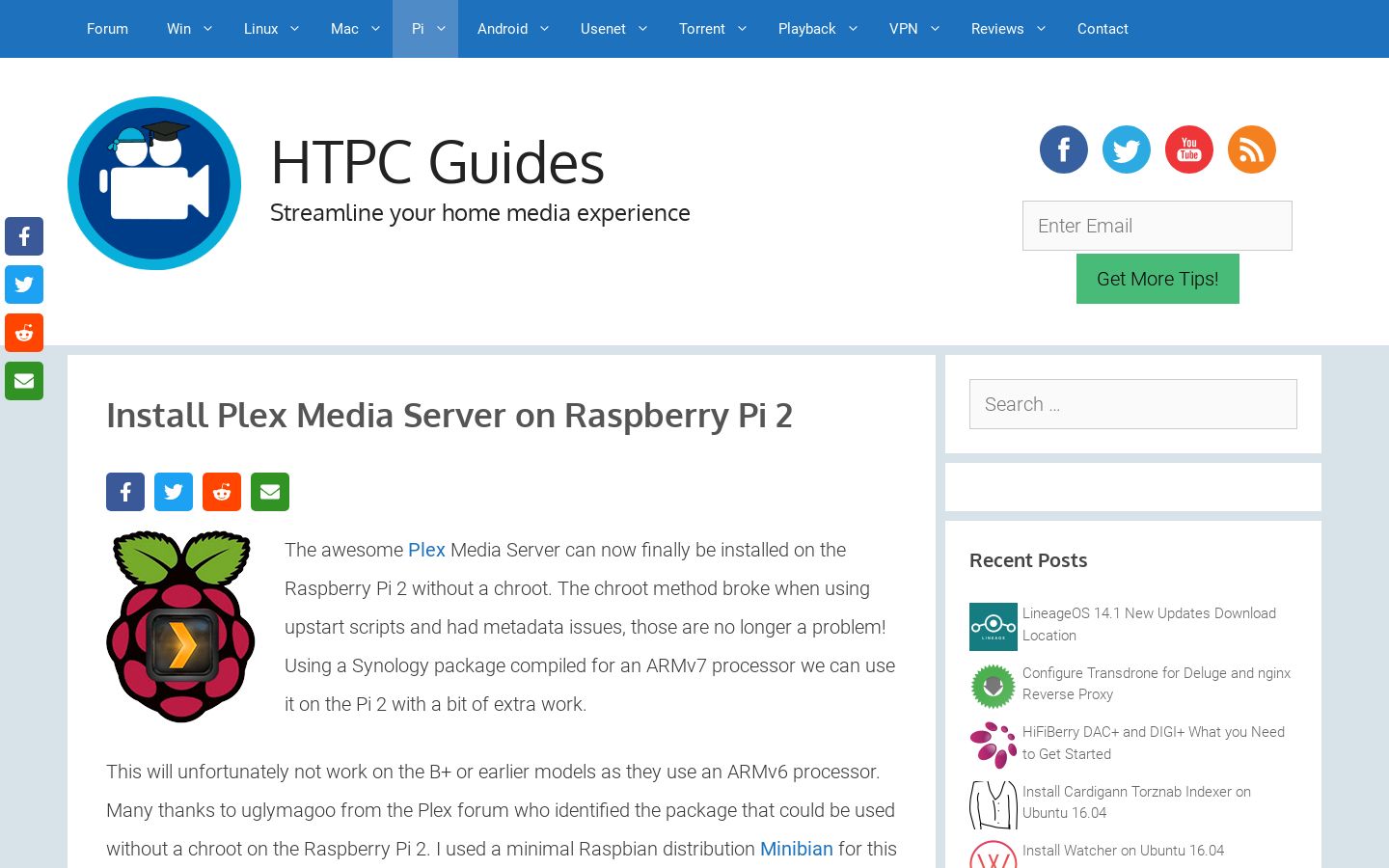Expand the Usenet menu dropdown arrow

[x=642, y=29]
